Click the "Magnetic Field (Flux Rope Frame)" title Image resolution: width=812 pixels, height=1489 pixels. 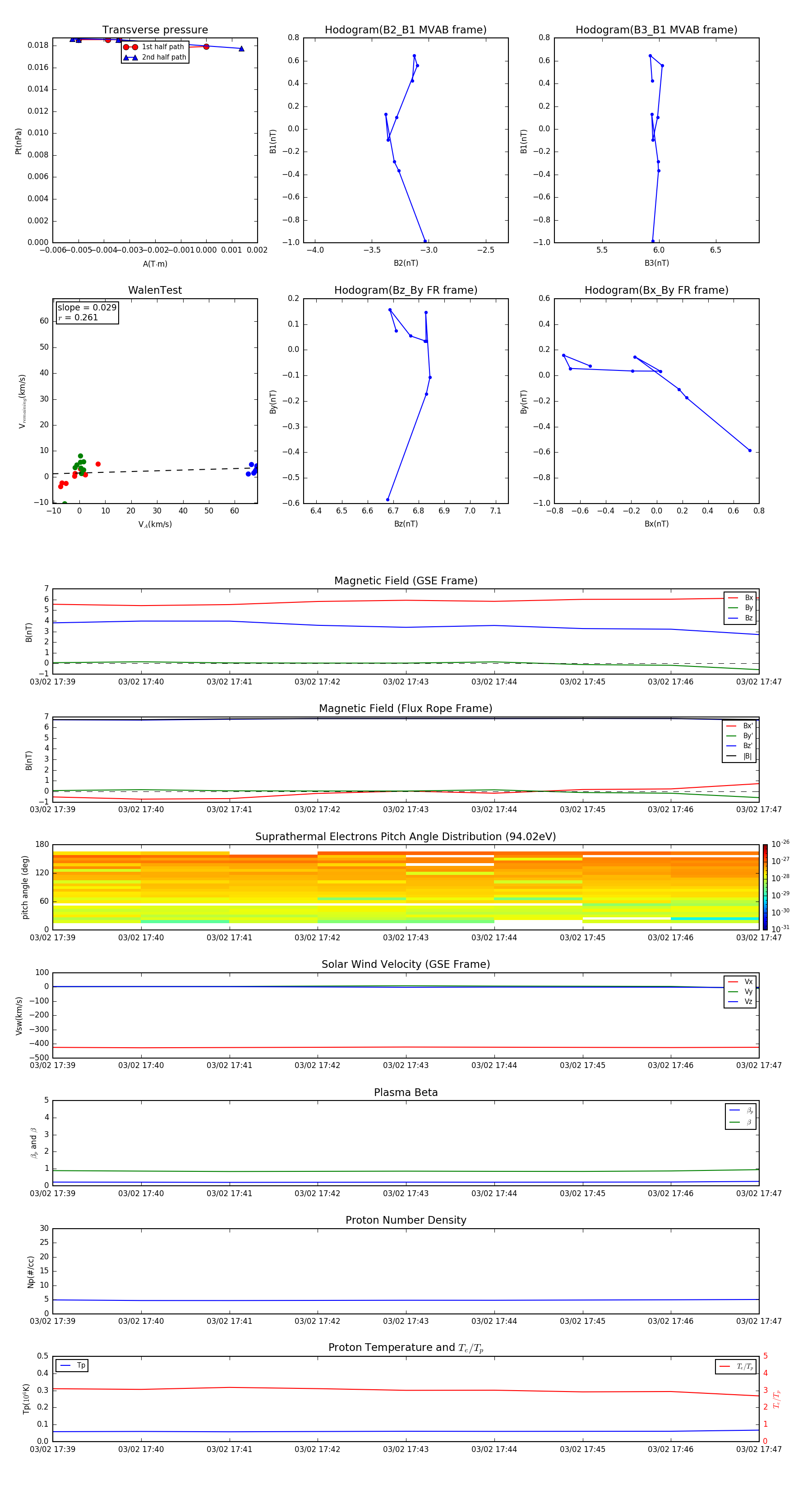point(406,709)
